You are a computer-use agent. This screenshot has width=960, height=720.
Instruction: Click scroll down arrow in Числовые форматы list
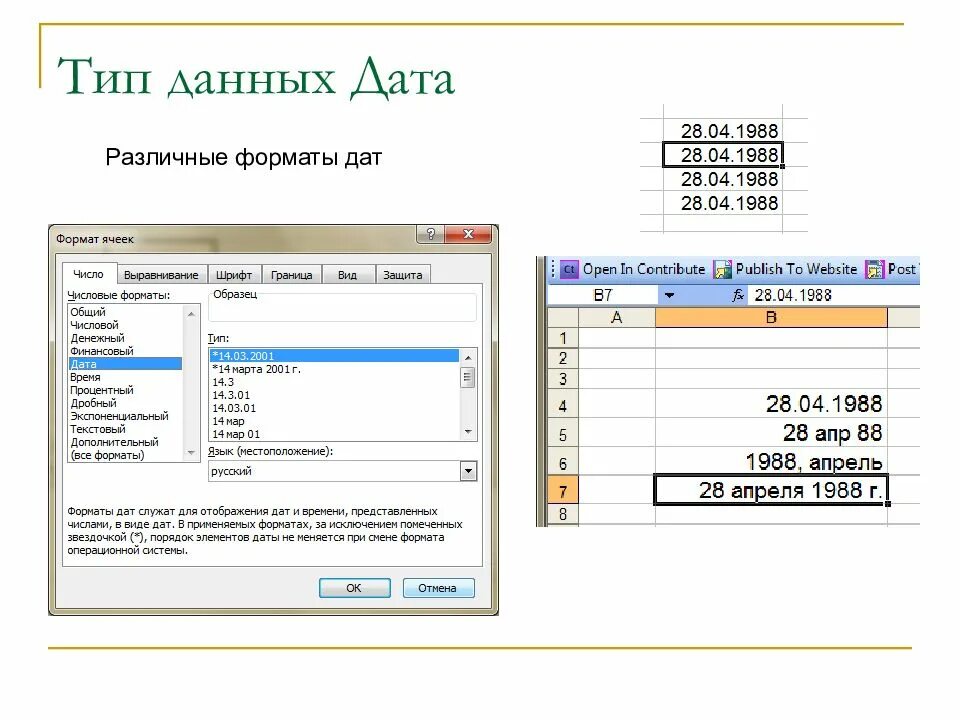[x=191, y=453]
